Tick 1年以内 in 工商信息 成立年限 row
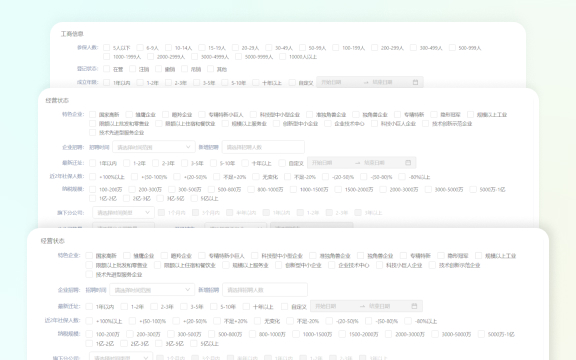The image size is (576, 360). pyautogui.click(x=107, y=83)
